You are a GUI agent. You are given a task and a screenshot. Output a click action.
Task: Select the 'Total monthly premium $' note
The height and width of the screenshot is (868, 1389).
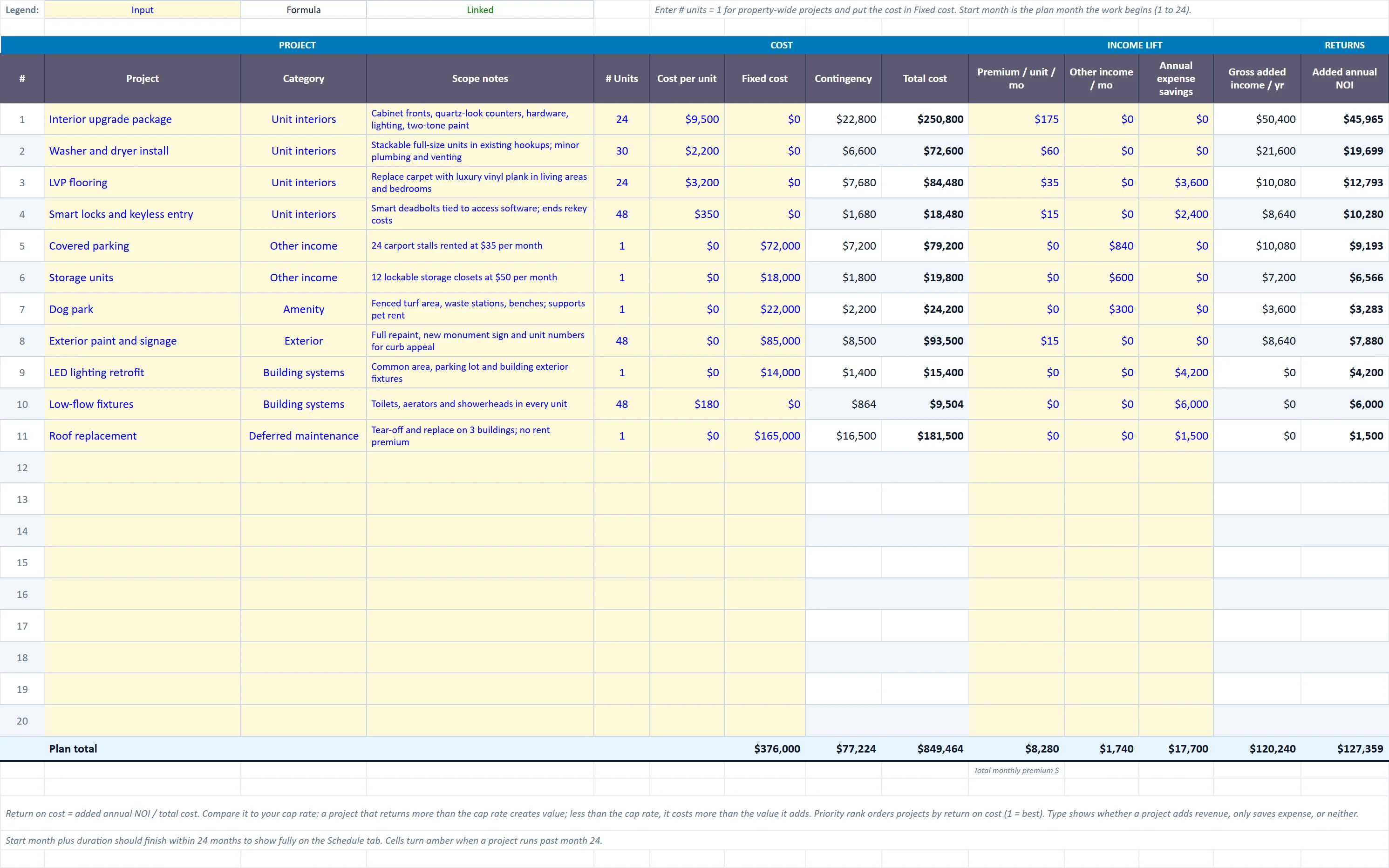click(1016, 770)
